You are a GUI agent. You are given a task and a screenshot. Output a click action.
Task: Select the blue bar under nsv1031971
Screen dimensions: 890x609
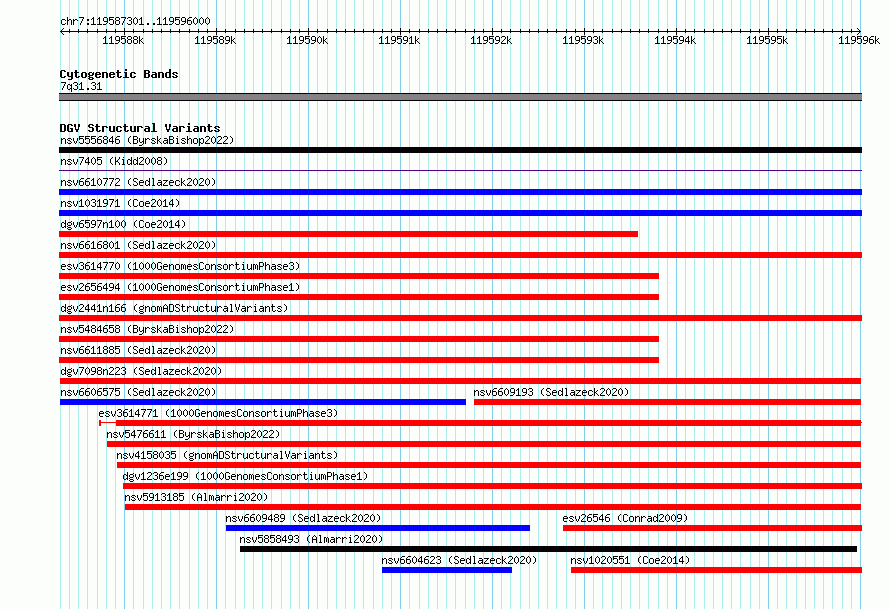coord(460,213)
